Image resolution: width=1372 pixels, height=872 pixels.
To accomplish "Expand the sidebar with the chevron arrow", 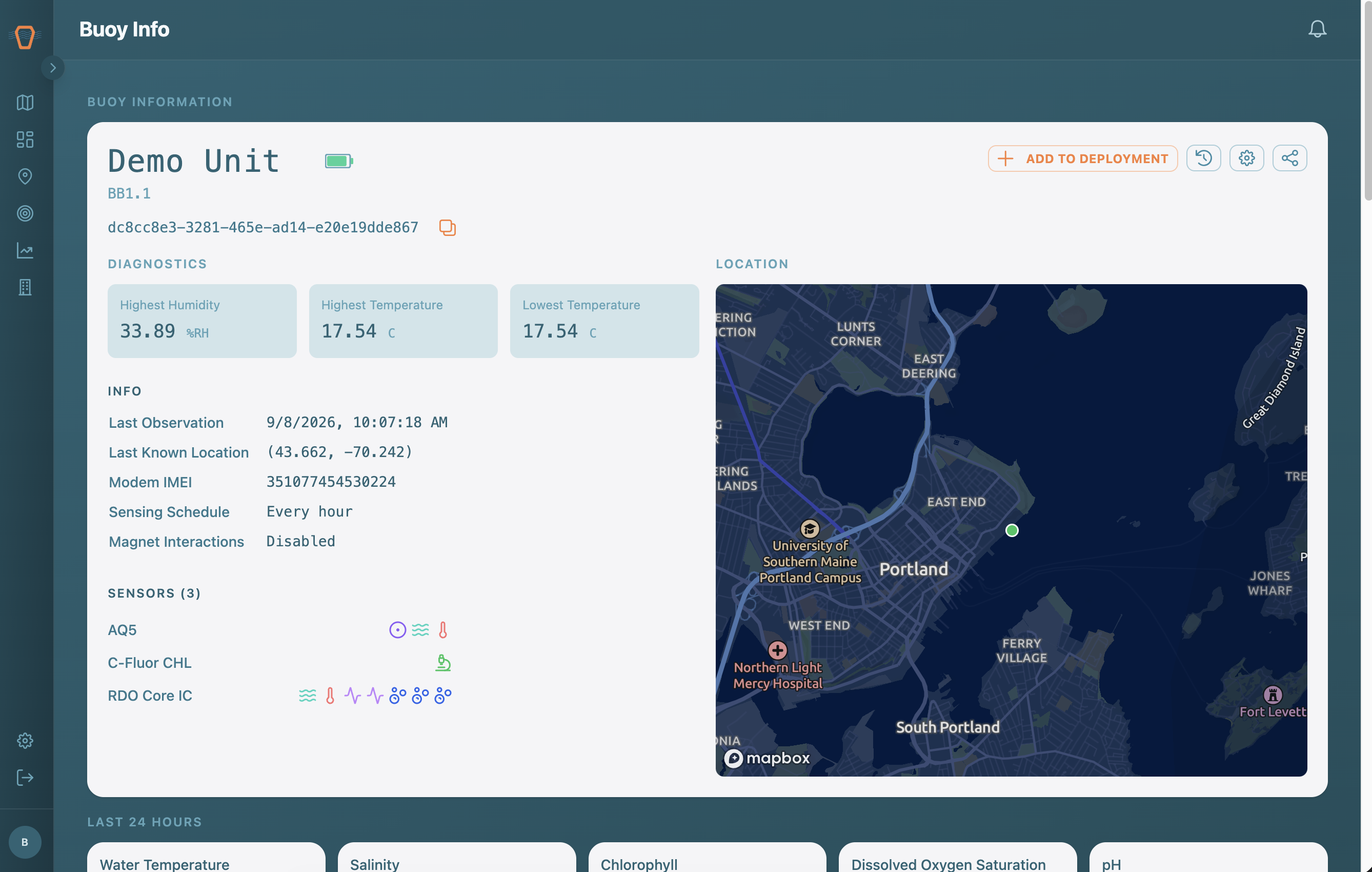I will (52, 68).
